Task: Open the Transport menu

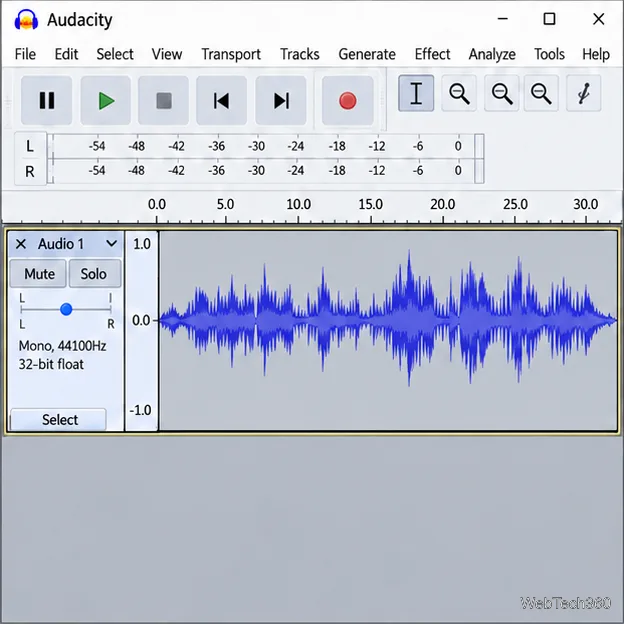Action: coord(231,54)
